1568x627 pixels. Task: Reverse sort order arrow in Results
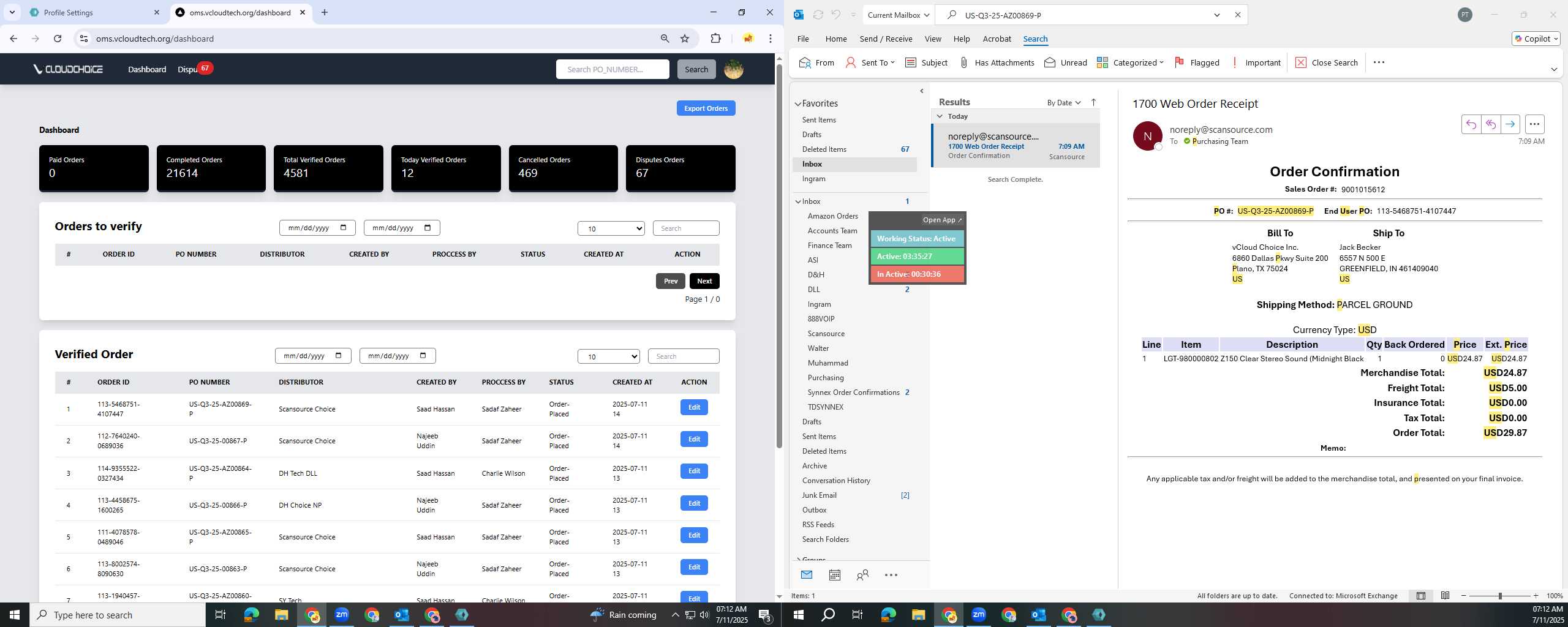click(x=1093, y=102)
